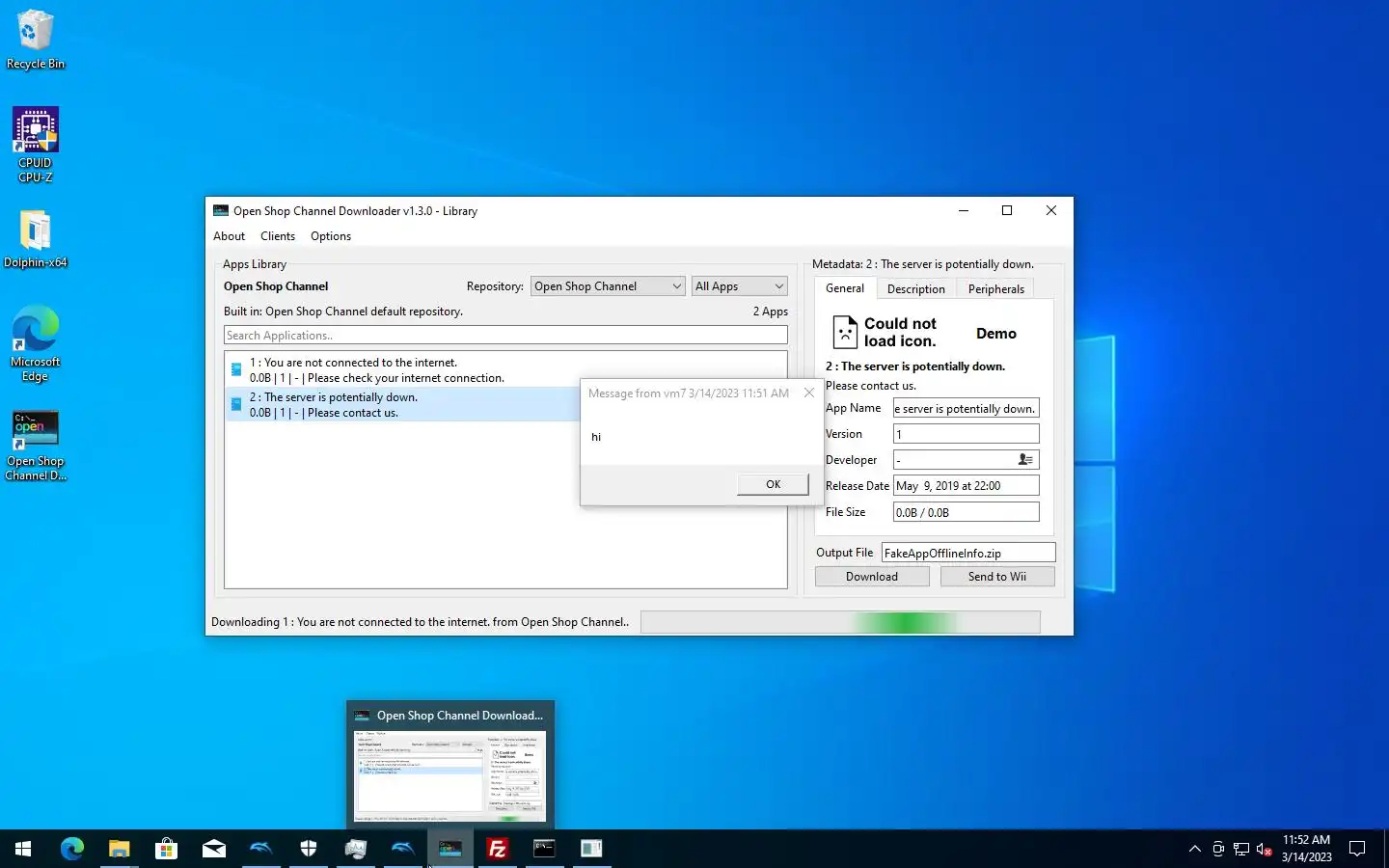Open the Windows Start menu
1389x868 pixels.
pyautogui.click(x=23, y=849)
